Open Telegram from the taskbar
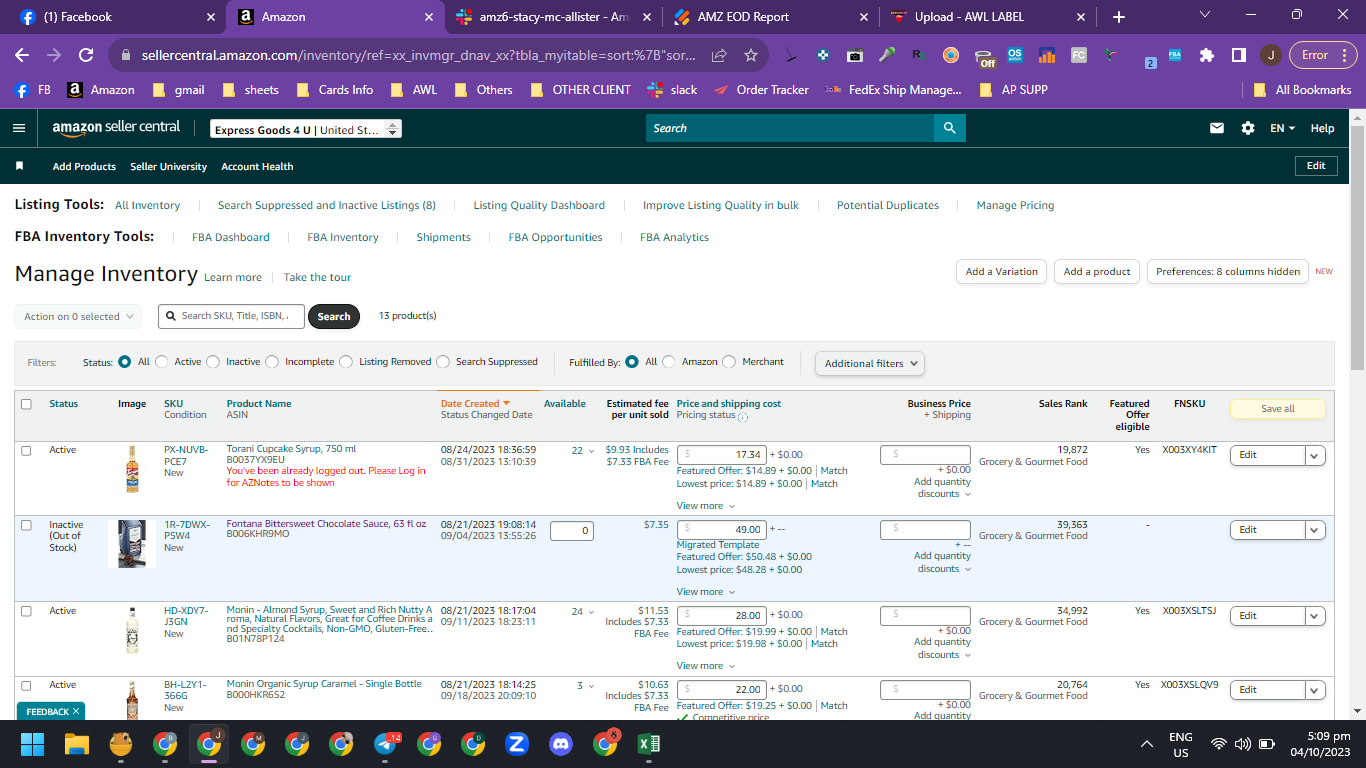The height and width of the screenshot is (768, 1366). 385,744
